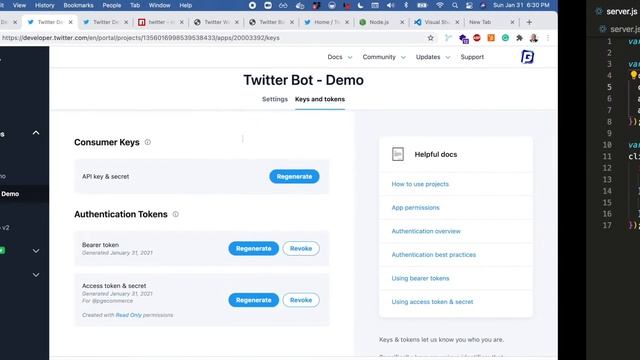Click the Read Only permissions link
Viewport: 640px width, 360px height.
[129, 315]
